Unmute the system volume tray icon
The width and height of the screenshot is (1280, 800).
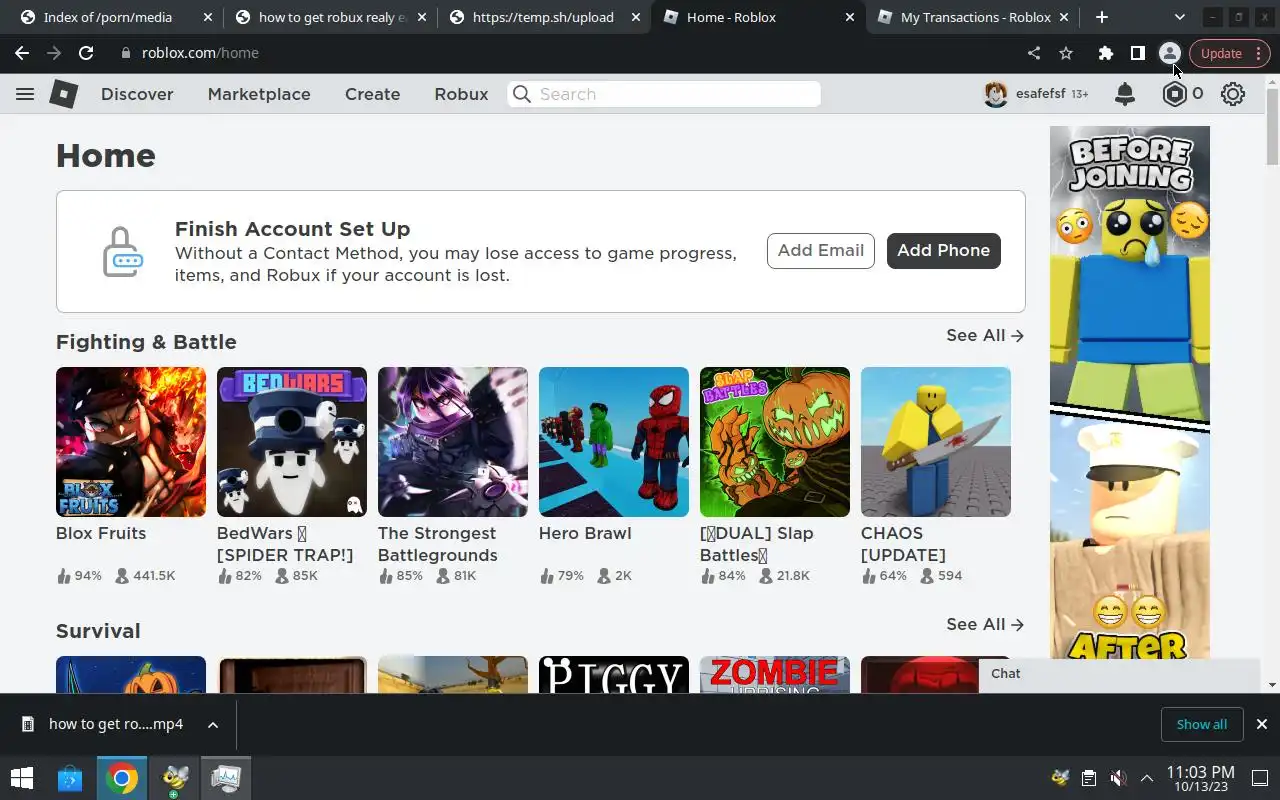point(1118,778)
